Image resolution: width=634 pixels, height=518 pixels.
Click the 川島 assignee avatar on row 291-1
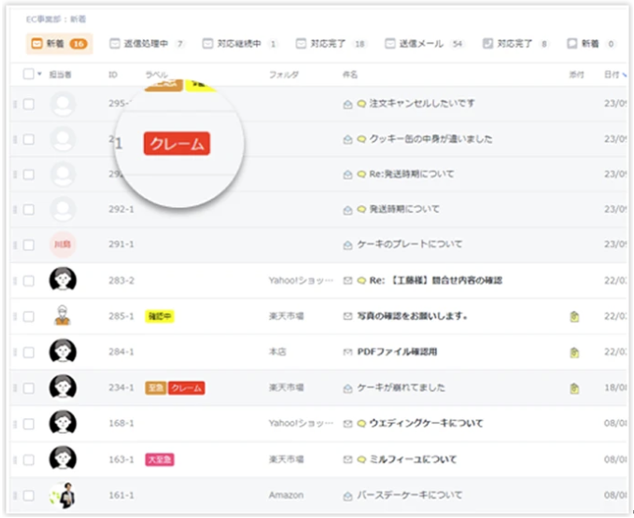tap(64, 245)
